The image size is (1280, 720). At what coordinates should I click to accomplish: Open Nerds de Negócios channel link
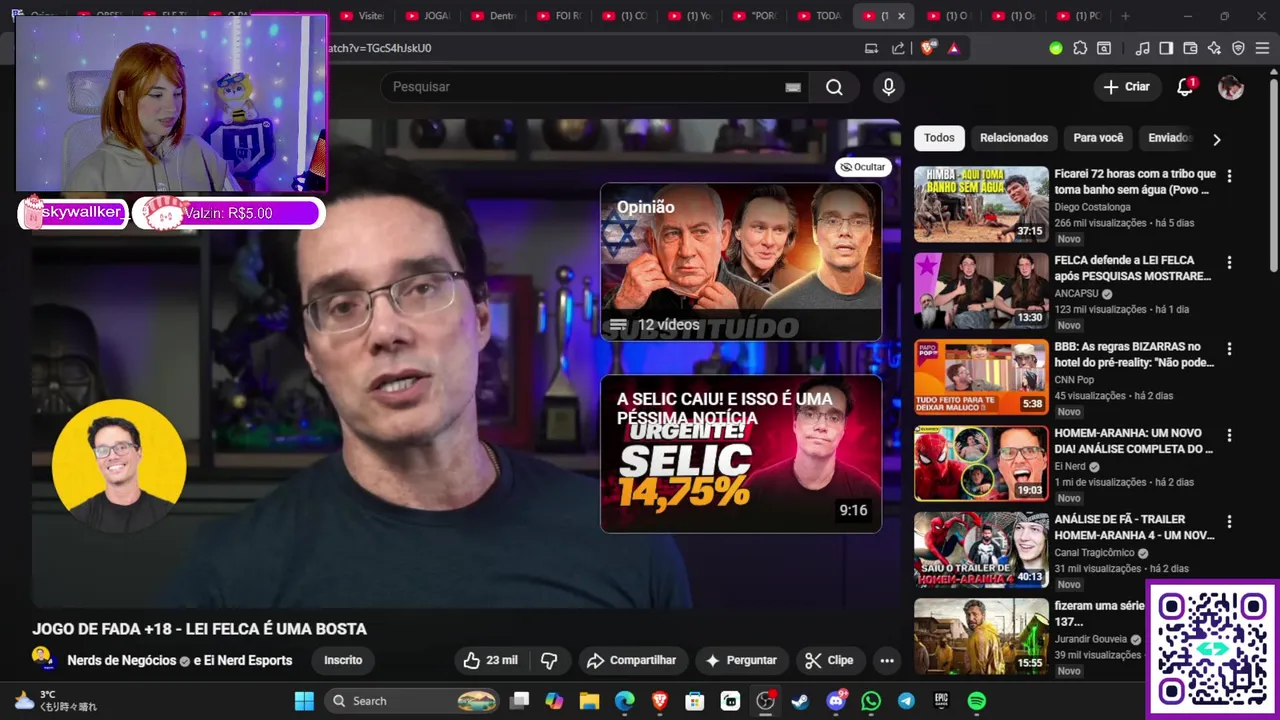[121, 660]
